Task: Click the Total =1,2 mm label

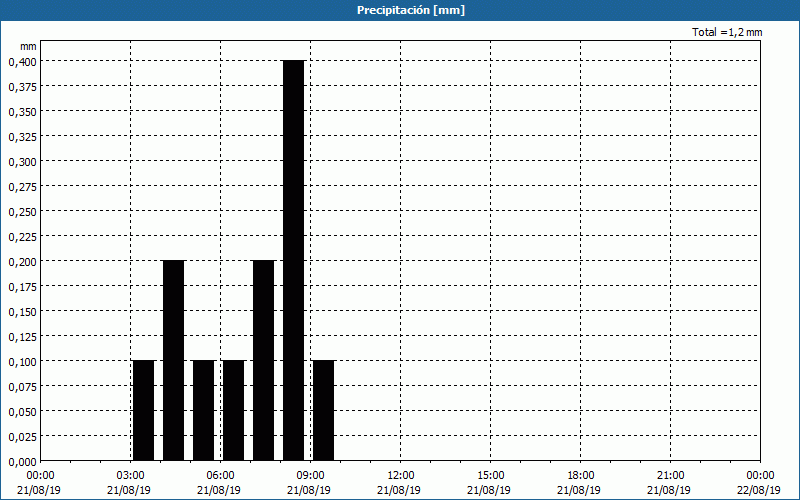Action: 727,32
